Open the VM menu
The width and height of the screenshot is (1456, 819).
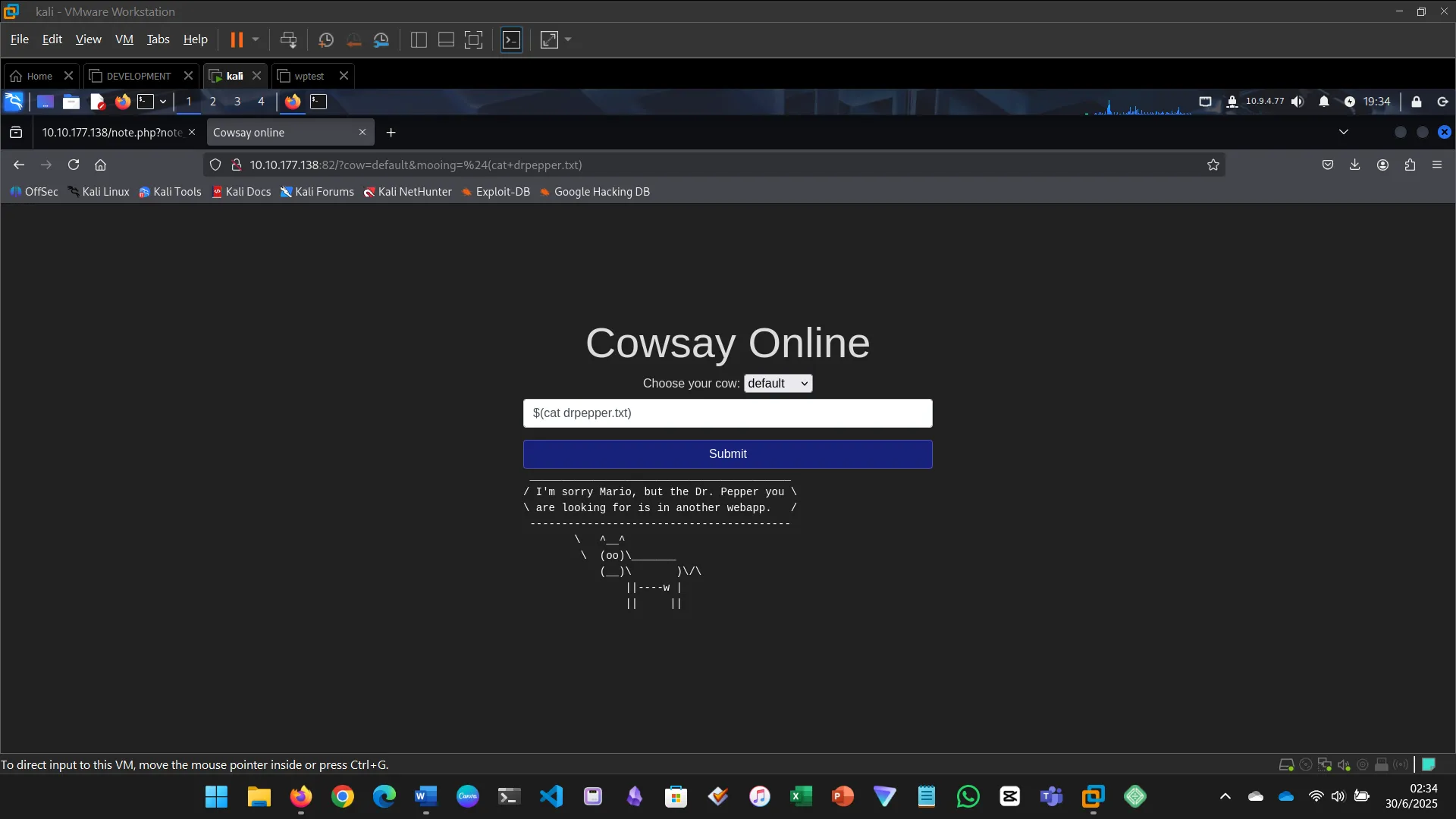[x=124, y=39]
